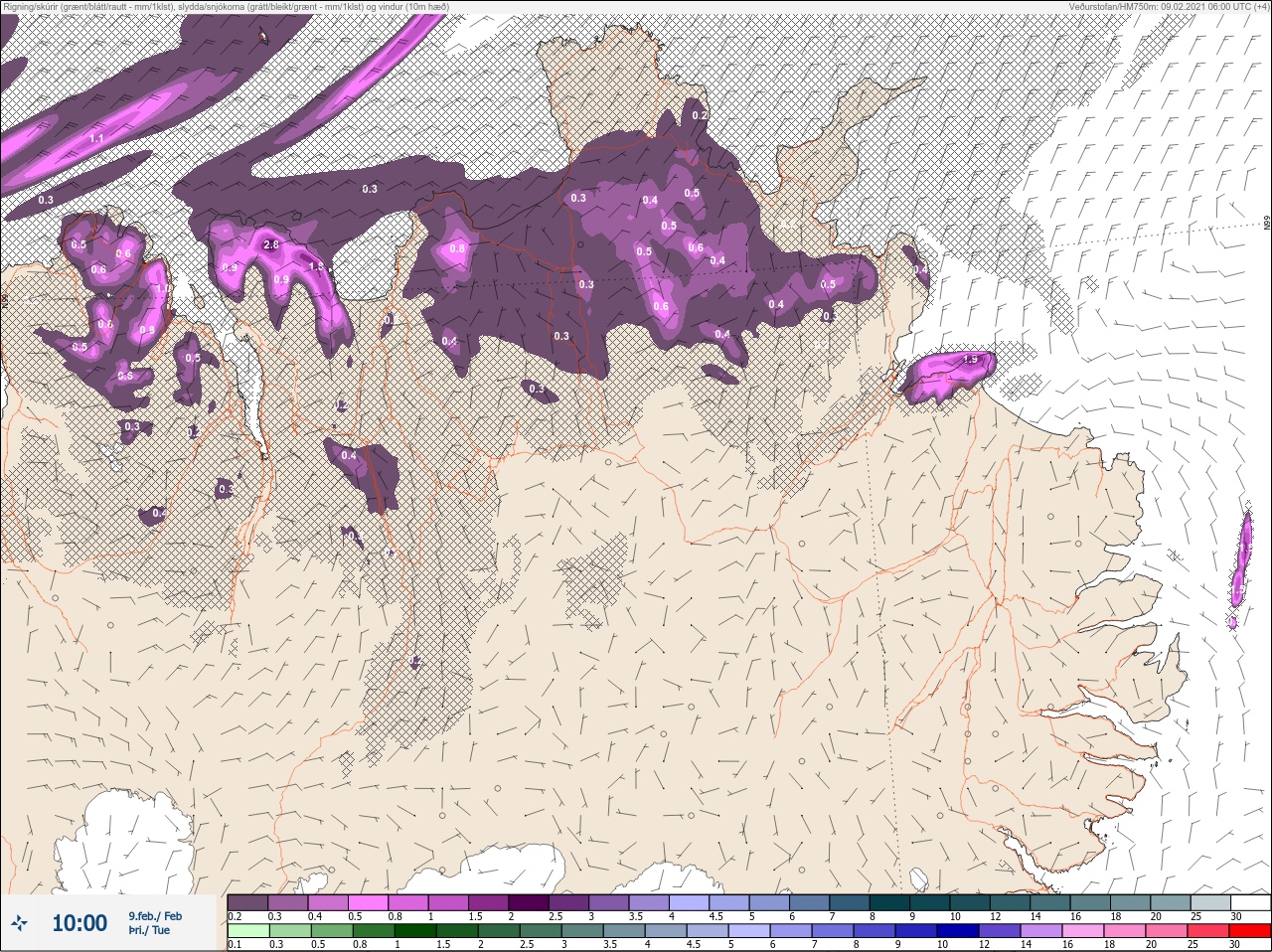Screen dimensions: 1272x952
Task: Pick the bottom legend pink swatch labeled 16
Action: tap(1083, 931)
